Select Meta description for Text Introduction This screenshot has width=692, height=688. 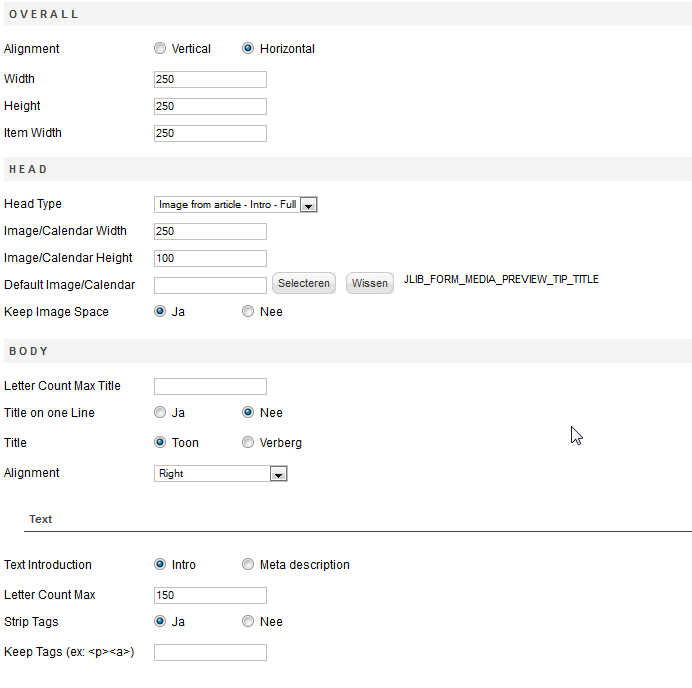248,565
